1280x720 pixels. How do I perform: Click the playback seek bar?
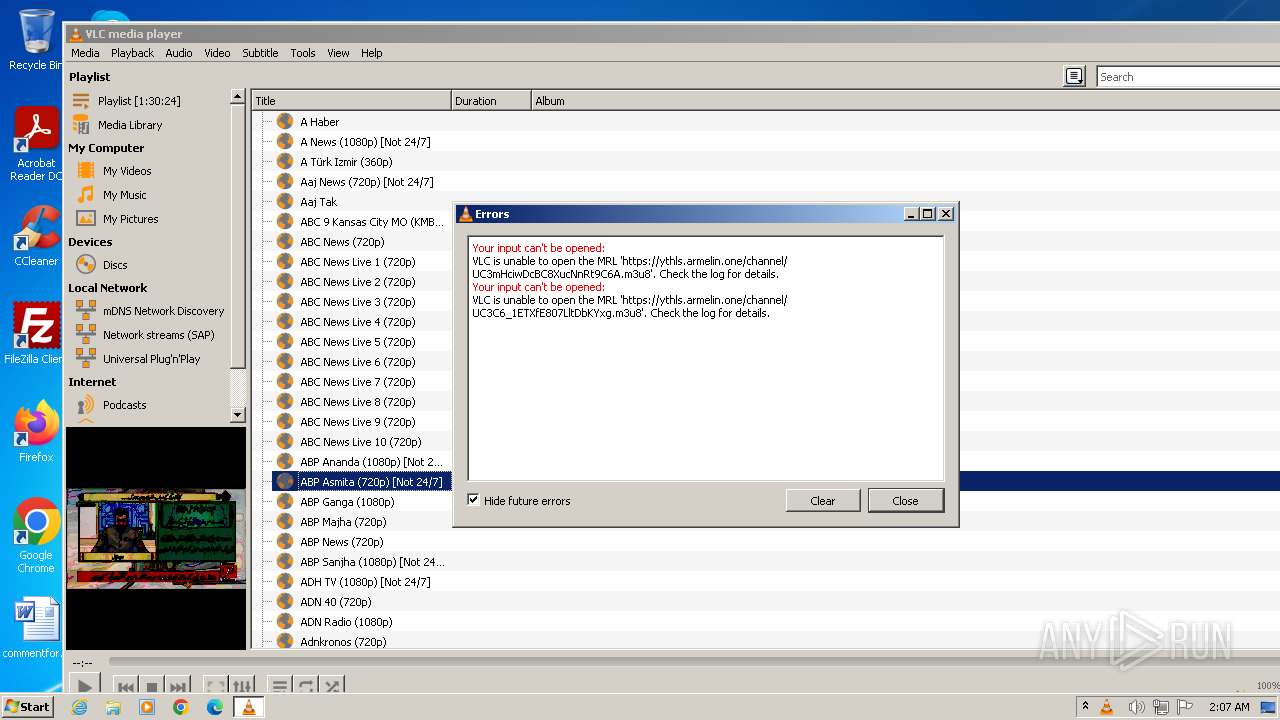(x=694, y=662)
